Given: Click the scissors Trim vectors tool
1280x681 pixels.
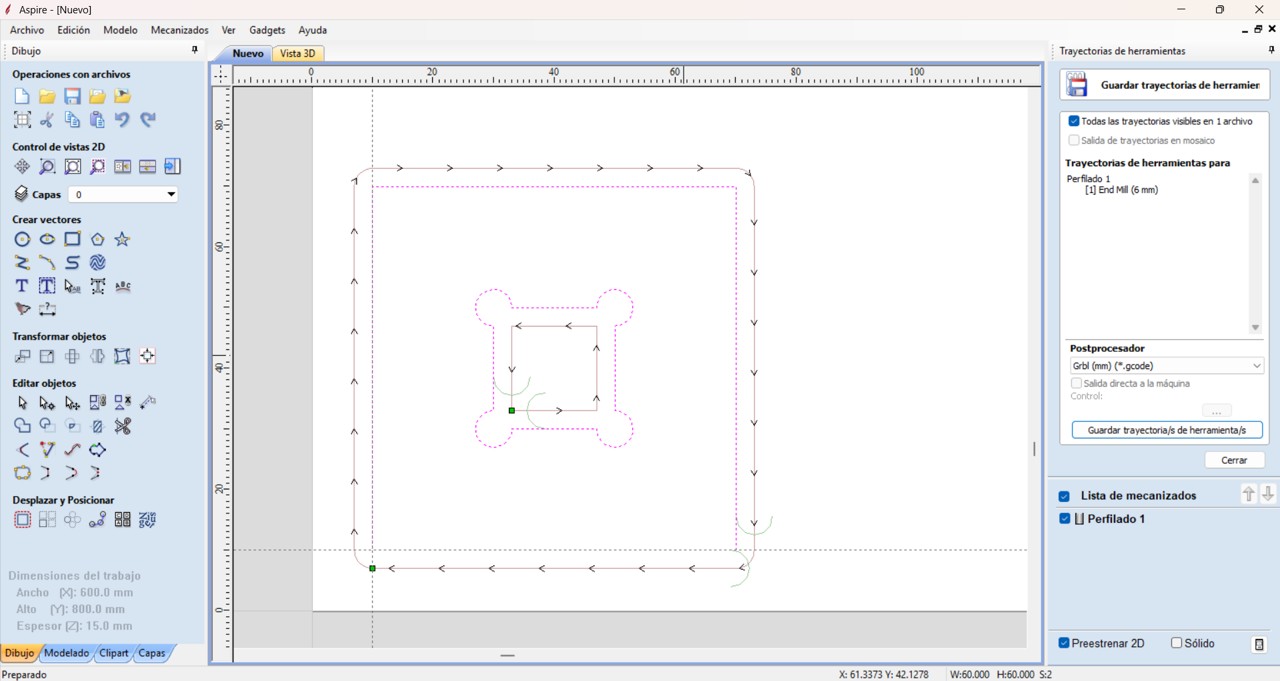Looking at the screenshot, I should 122,426.
